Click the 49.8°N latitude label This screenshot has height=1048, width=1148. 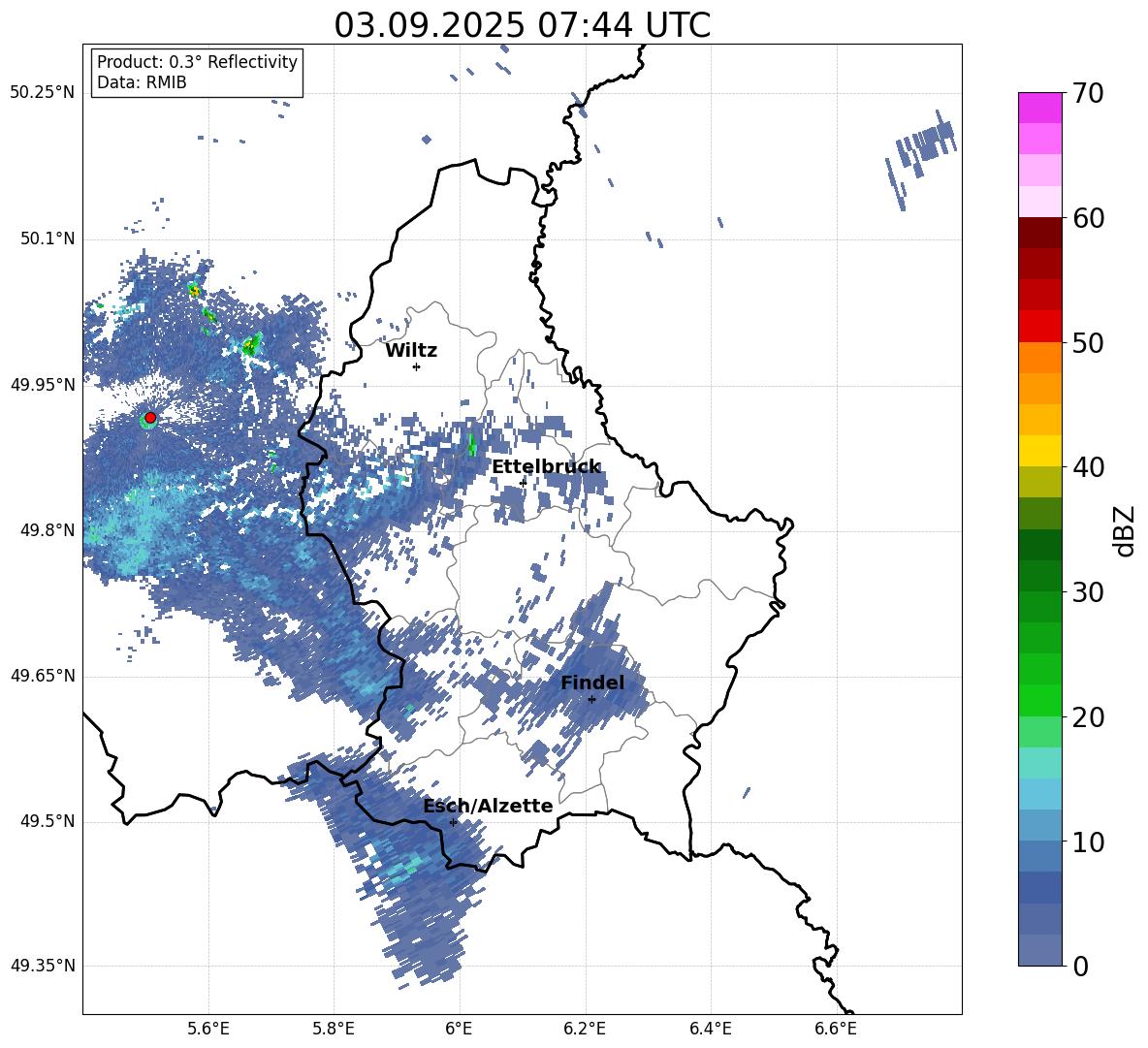pyautogui.click(x=47, y=530)
